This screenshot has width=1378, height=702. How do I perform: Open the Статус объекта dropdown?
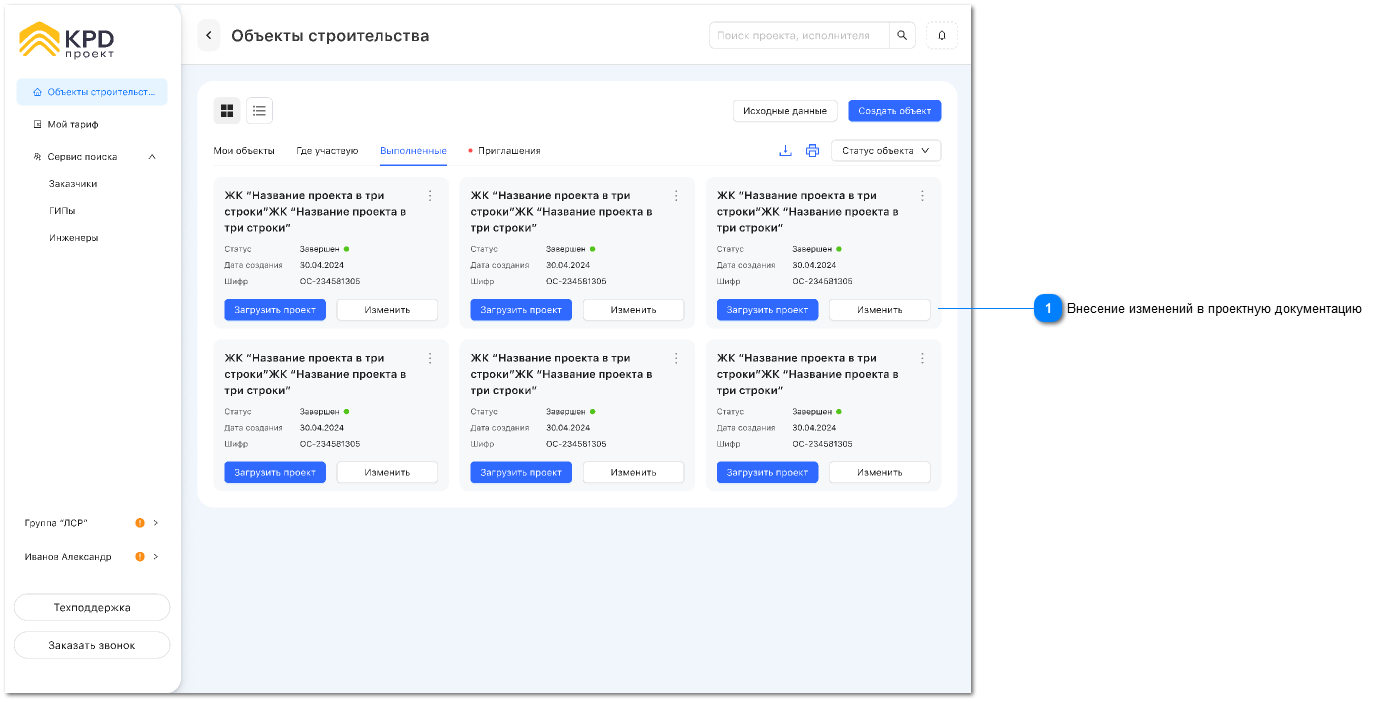pos(886,151)
